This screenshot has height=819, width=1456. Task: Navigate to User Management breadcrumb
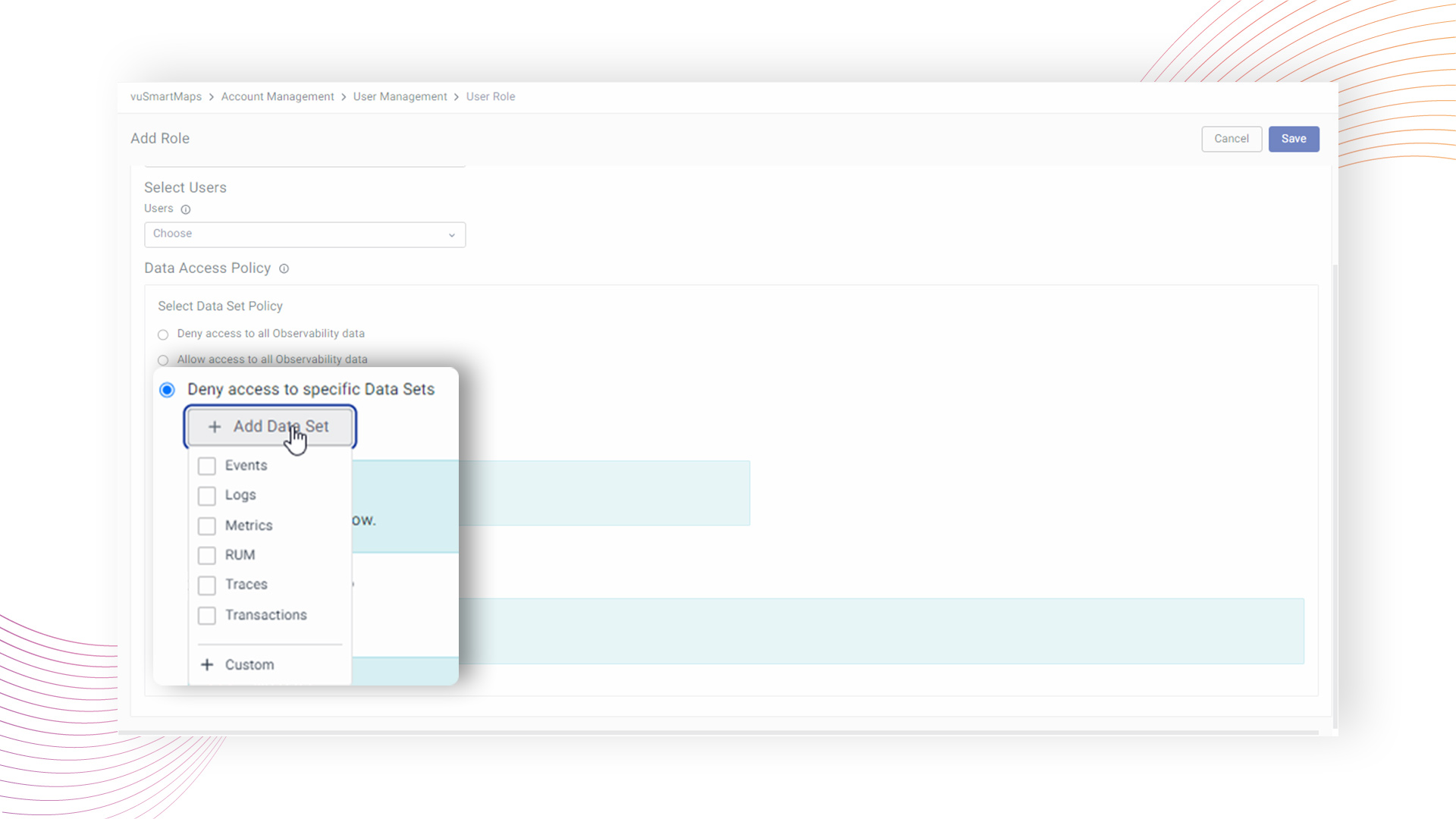[x=400, y=97]
